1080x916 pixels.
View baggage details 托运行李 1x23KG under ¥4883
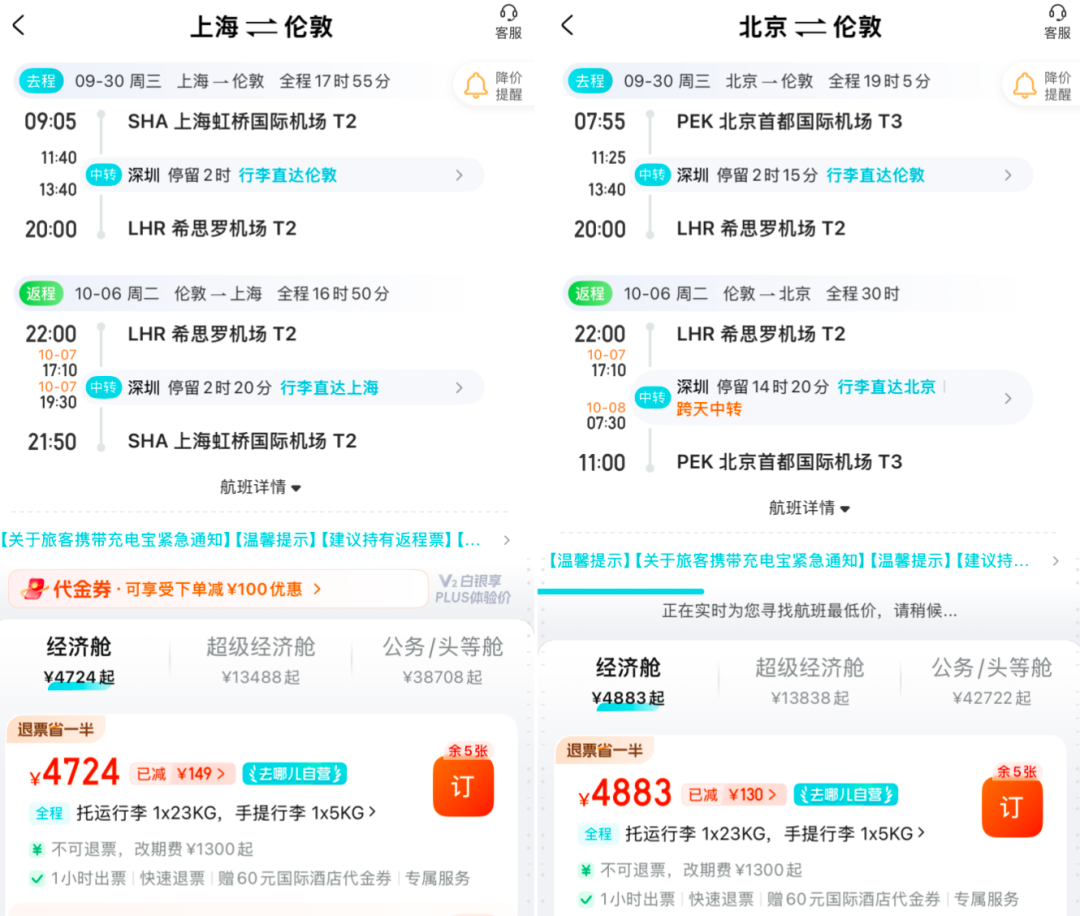(x=775, y=834)
